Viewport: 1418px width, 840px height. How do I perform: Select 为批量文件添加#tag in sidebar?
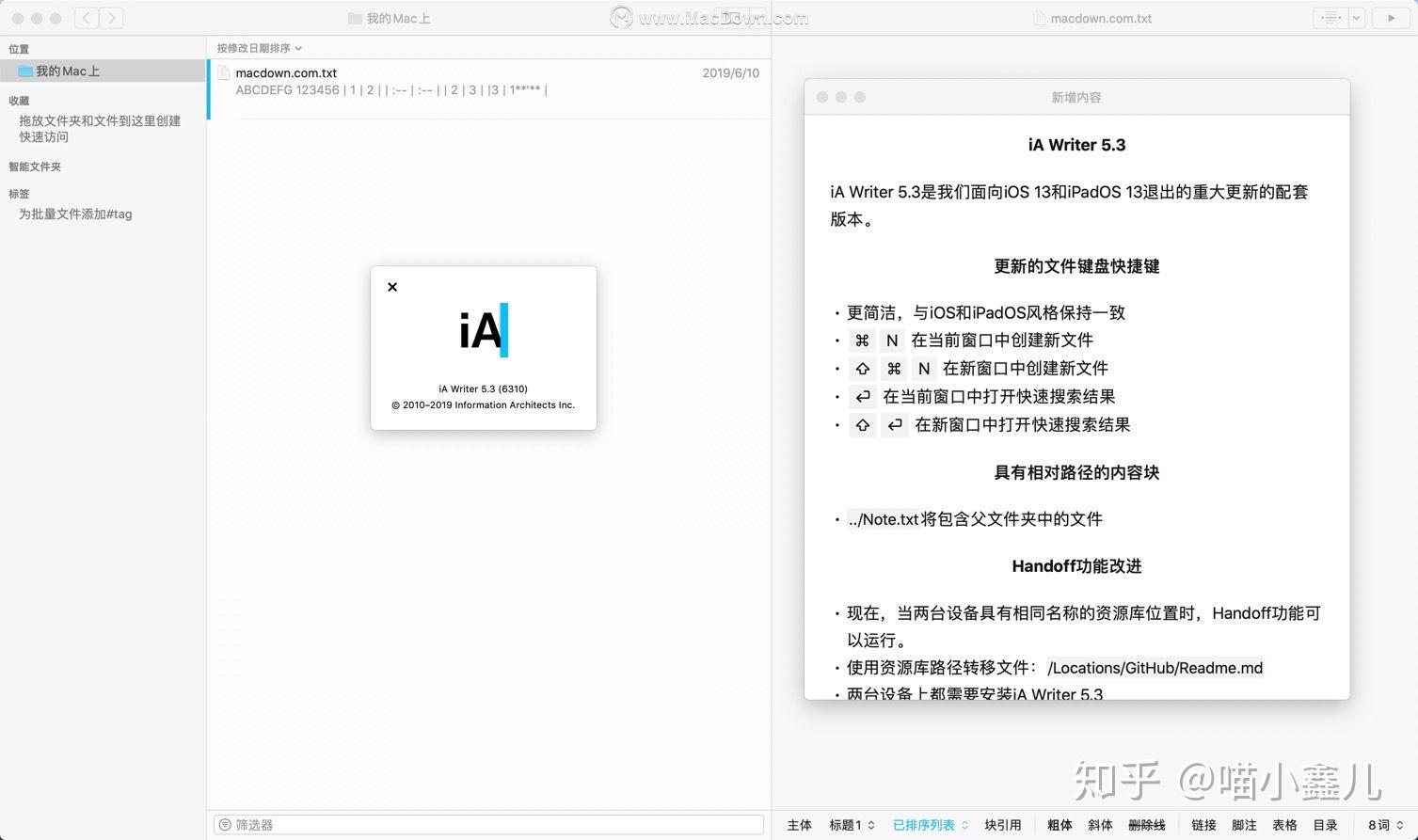(x=74, y=214)
